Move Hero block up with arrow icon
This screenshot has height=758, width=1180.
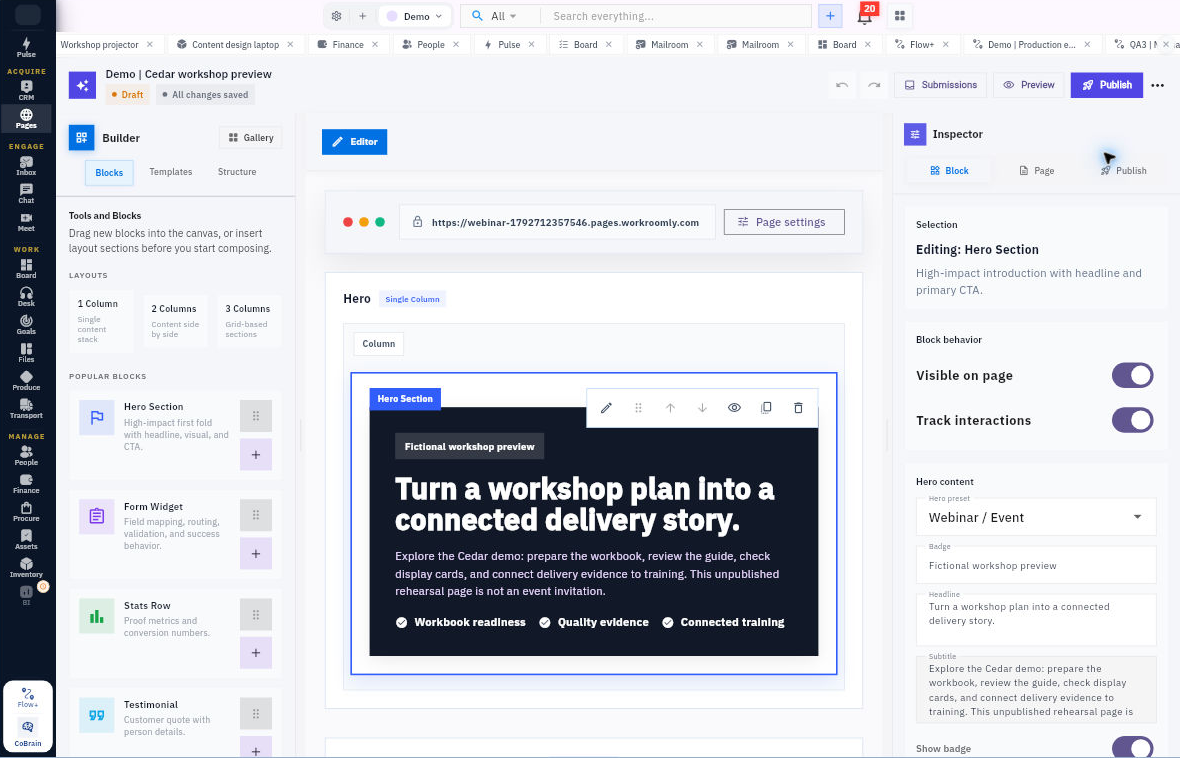(671, 408)
